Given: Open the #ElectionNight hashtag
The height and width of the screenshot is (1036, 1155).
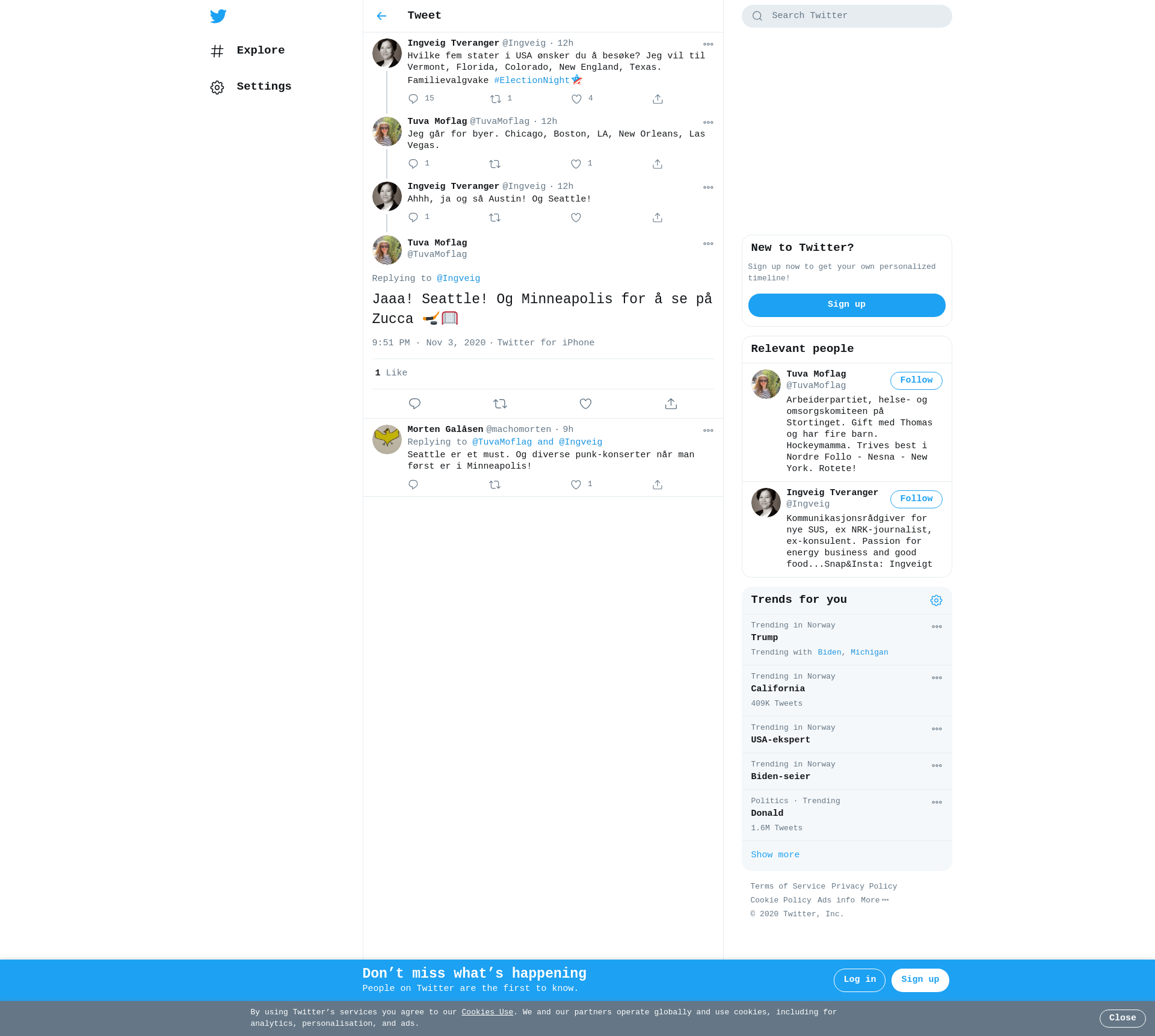Looking at the screenshot, I should (532, 81).
